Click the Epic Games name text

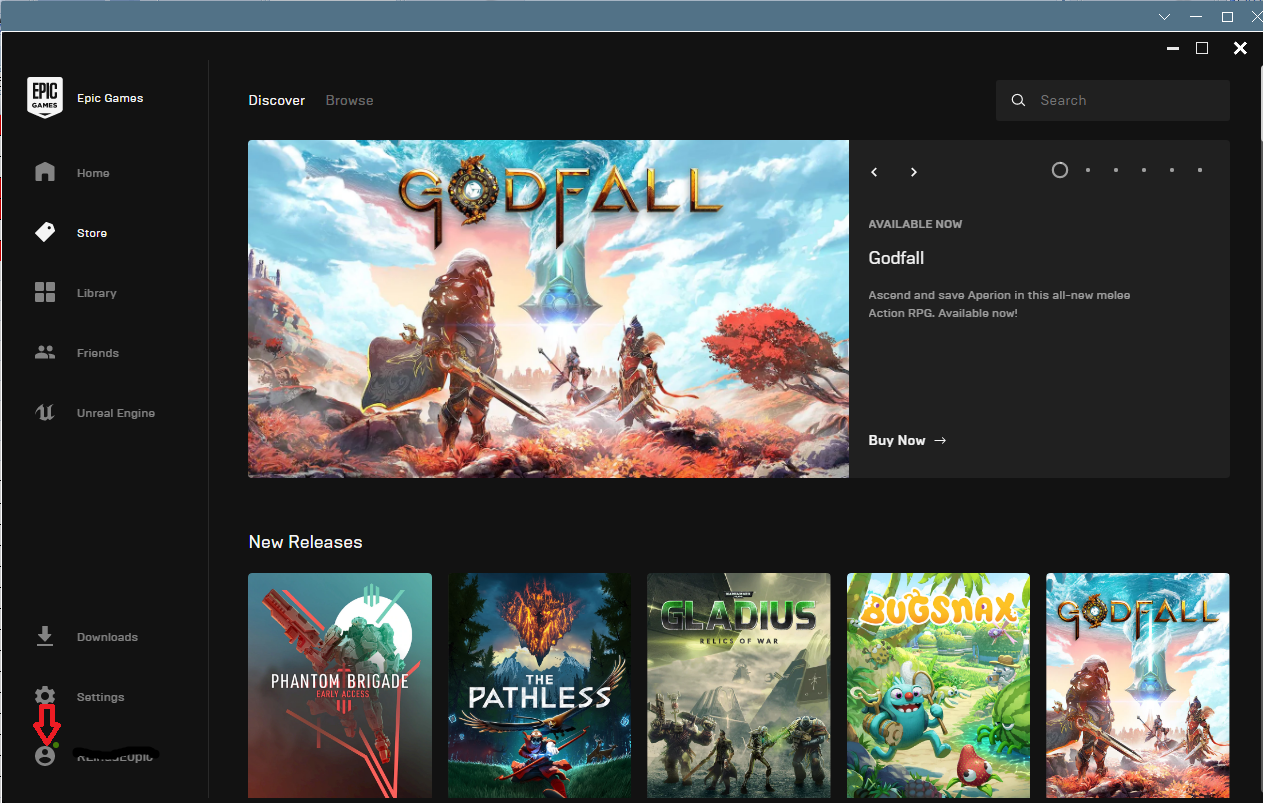coord(110,98)
